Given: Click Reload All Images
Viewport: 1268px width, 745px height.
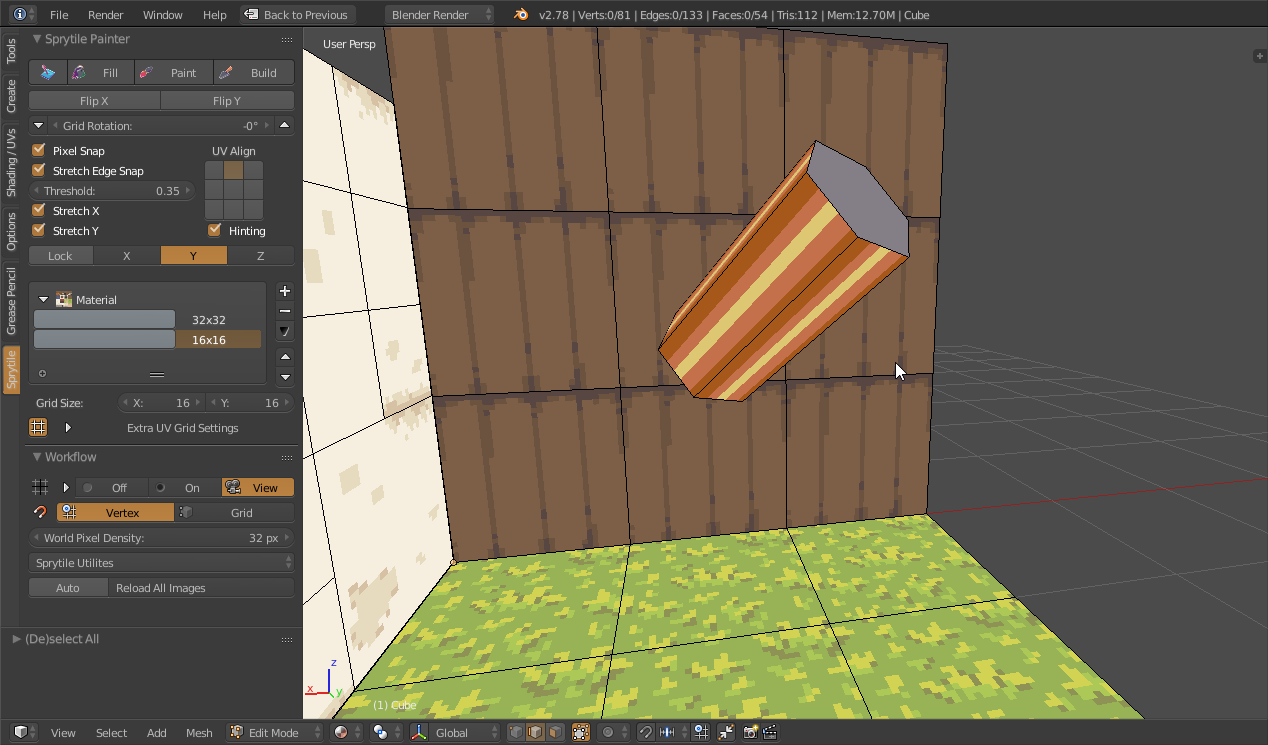Looking at the screenshot, I should [201, 588].
